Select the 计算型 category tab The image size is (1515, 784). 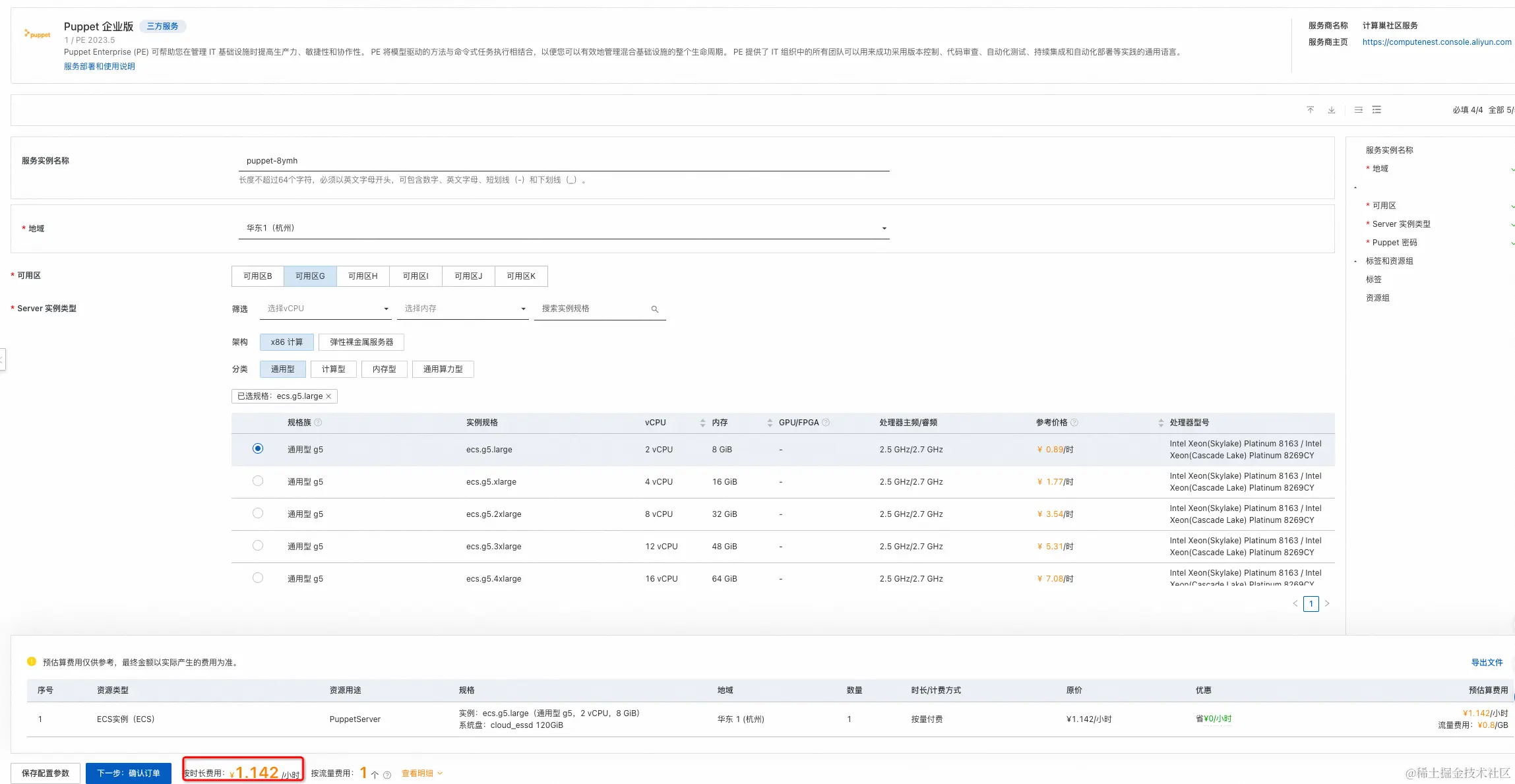tap(333, 369)
